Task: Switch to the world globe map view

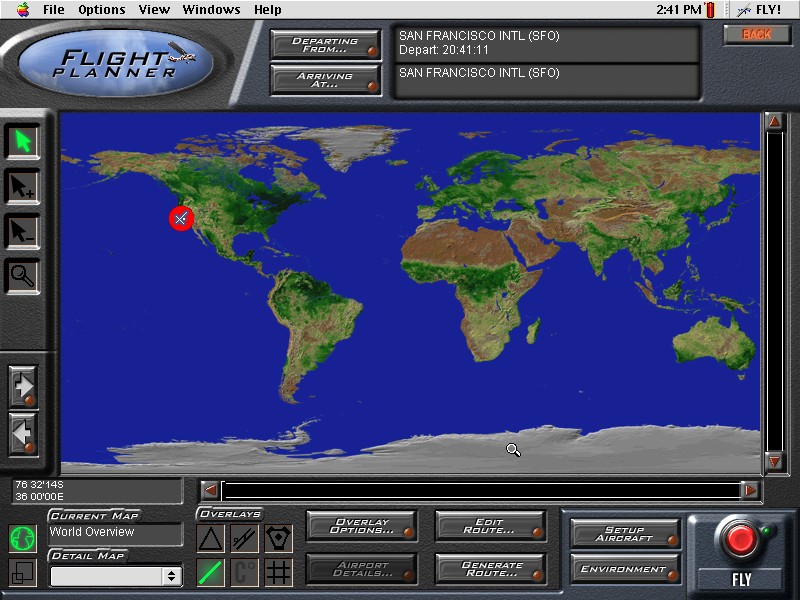Action: tap(22, 538)
